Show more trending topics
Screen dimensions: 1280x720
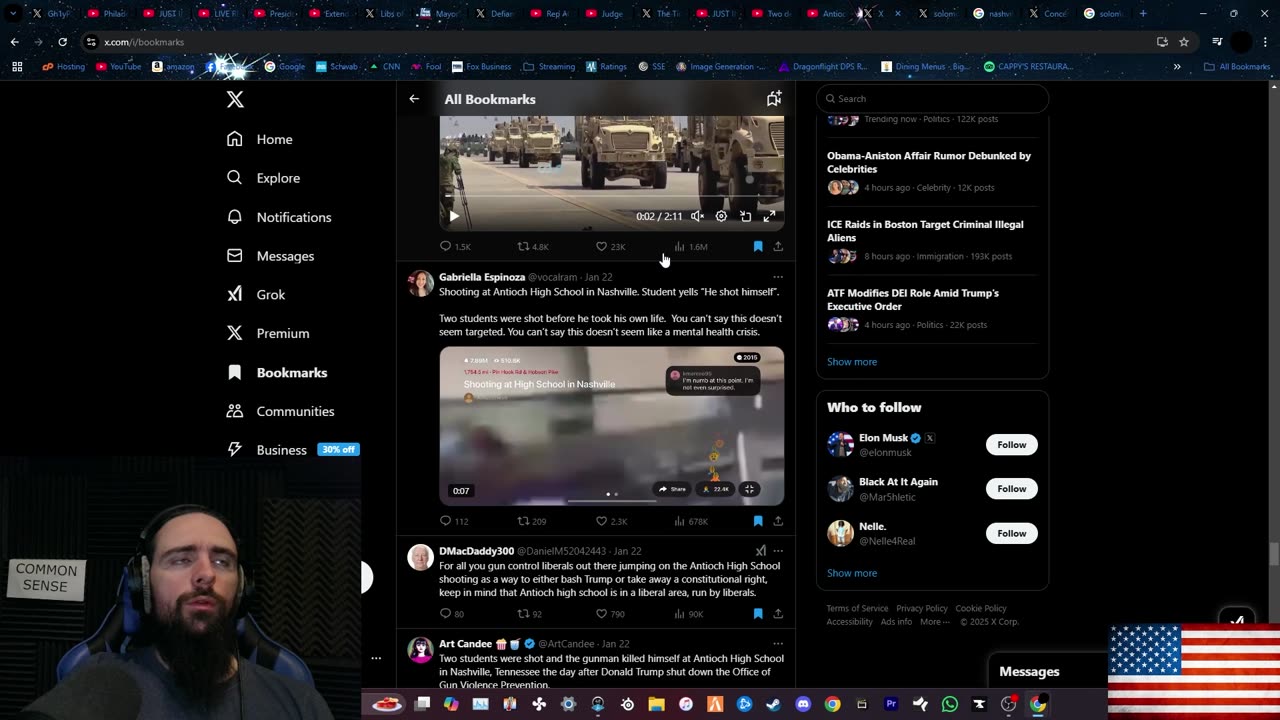tap(852, 362)
